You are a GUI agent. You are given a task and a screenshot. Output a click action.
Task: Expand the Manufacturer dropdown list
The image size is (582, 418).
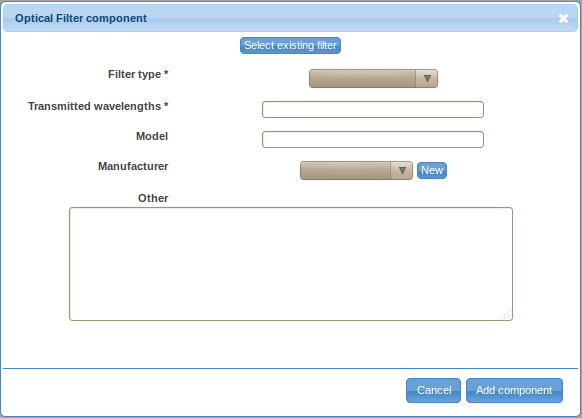click(356, 170)
